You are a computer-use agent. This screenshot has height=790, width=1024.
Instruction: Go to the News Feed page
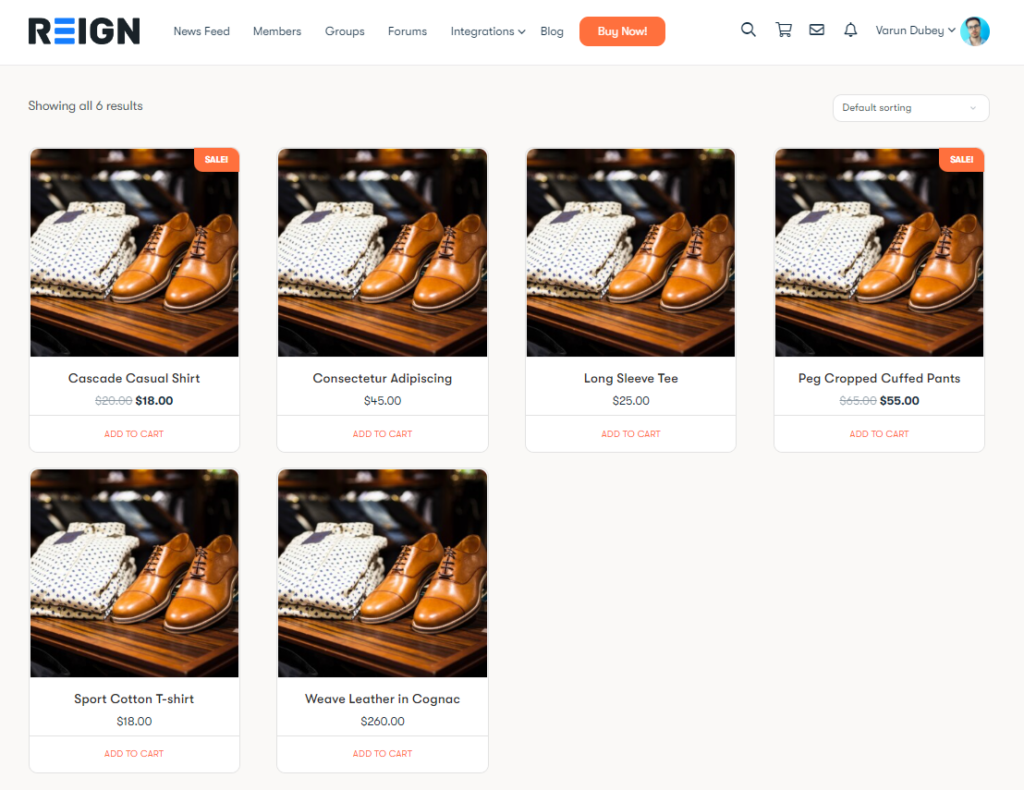click(x=201, y=31)
